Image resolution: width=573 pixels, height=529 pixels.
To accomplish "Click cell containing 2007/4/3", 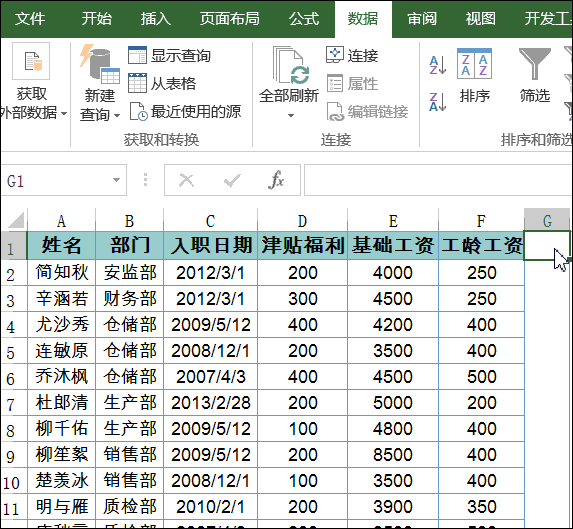I will 210,377.
